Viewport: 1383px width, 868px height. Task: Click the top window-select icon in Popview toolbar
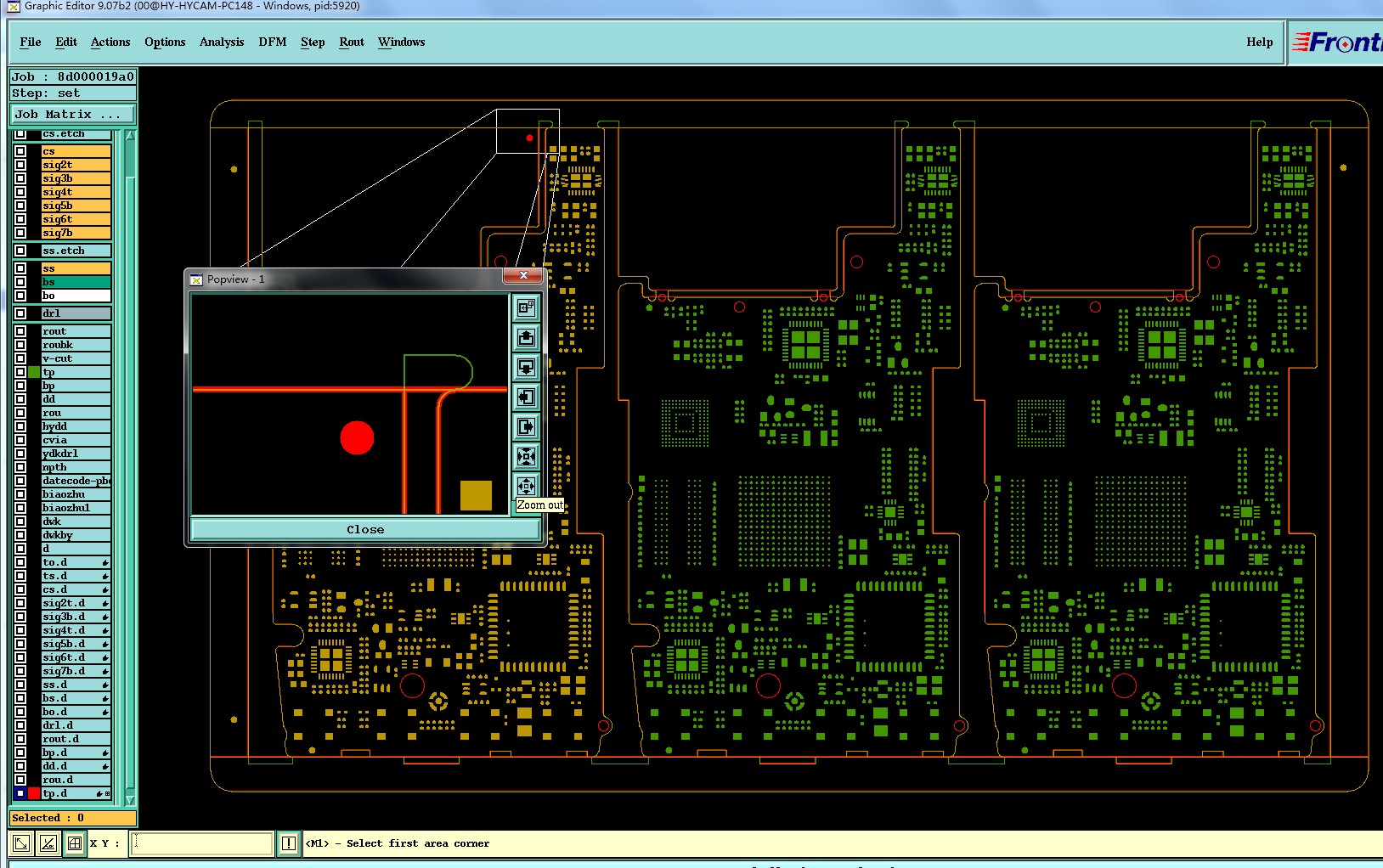tap(526, 307)
